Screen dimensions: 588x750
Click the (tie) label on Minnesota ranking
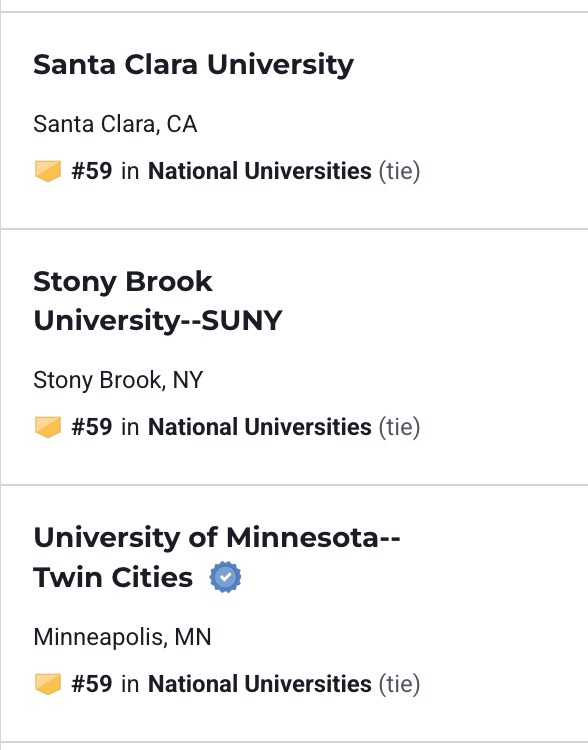click(399, 684)
